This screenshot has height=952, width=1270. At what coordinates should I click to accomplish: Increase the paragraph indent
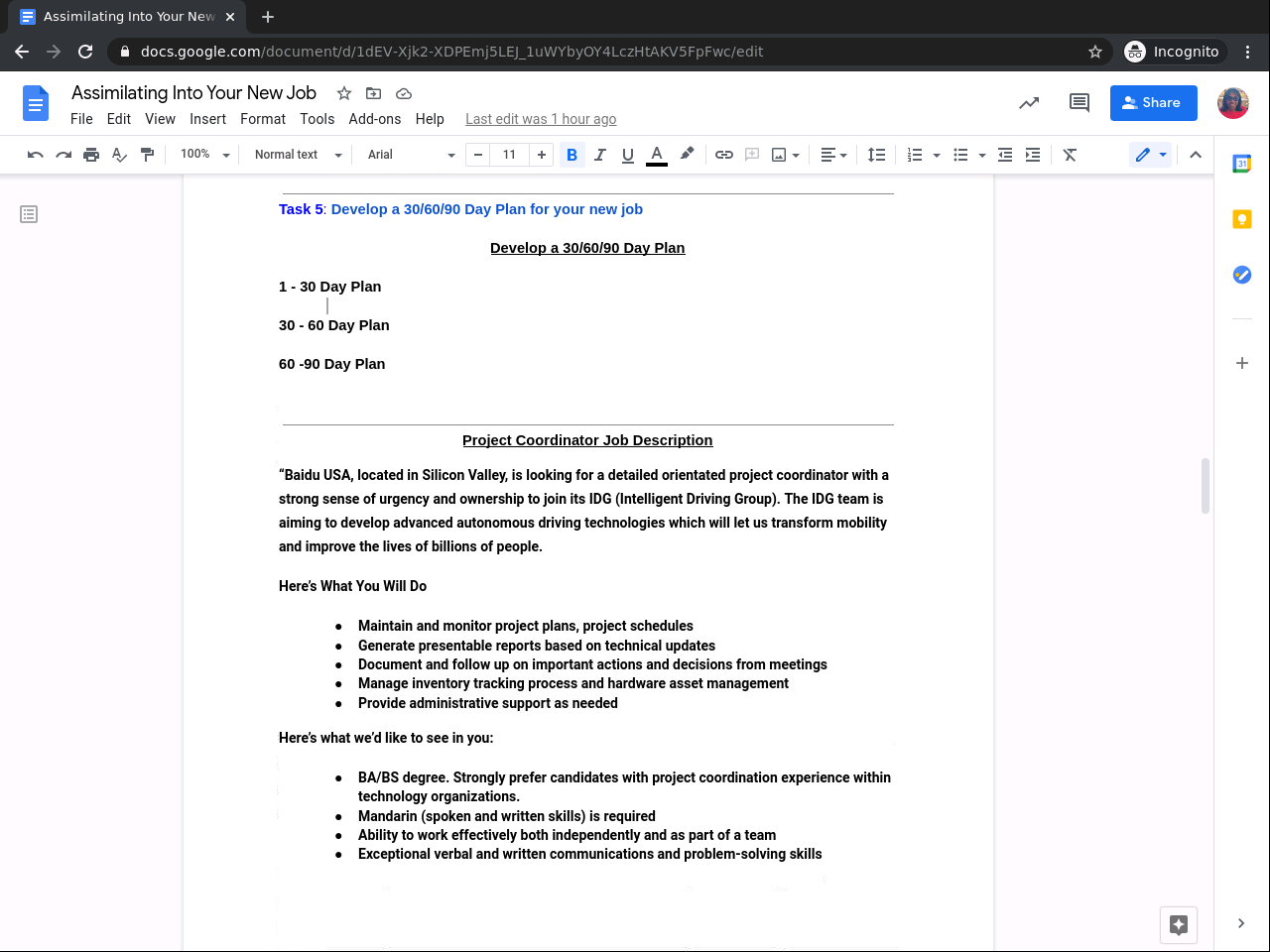(1033, 155)
